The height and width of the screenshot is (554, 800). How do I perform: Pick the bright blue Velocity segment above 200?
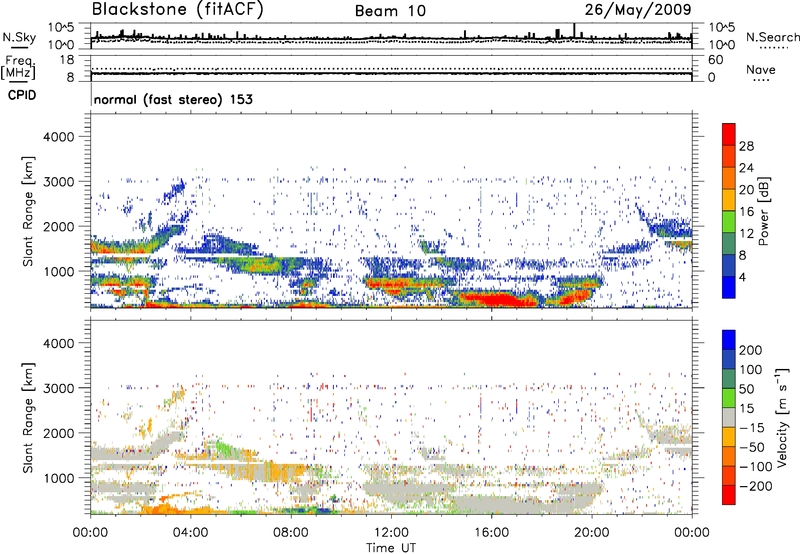729,340
